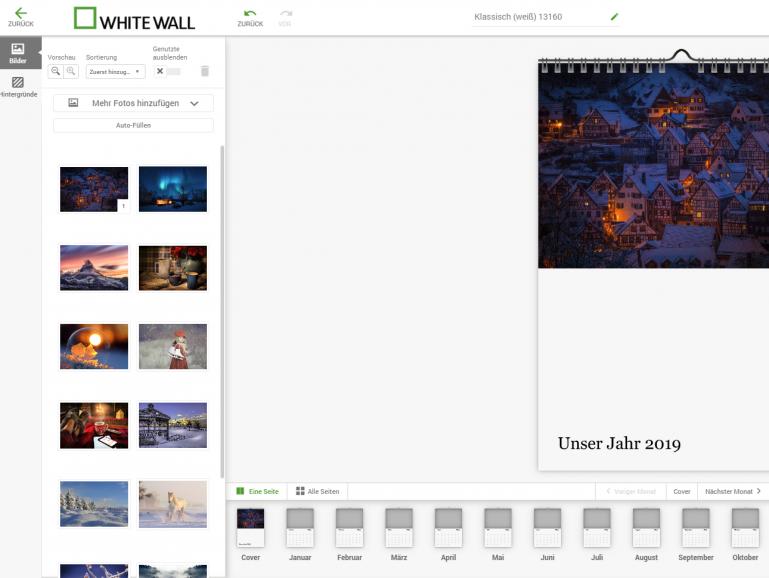Screen dimensions: 769x578
Task: Zoom in the photo preview
Action: pyautogui.click(x=71, y=72)
